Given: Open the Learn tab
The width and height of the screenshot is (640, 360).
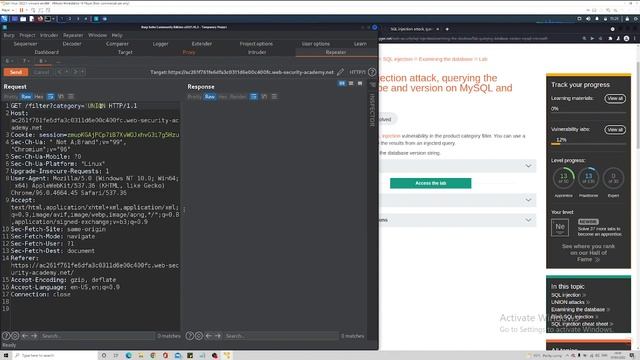Looking at the screenshot, I should click(360, 44).
